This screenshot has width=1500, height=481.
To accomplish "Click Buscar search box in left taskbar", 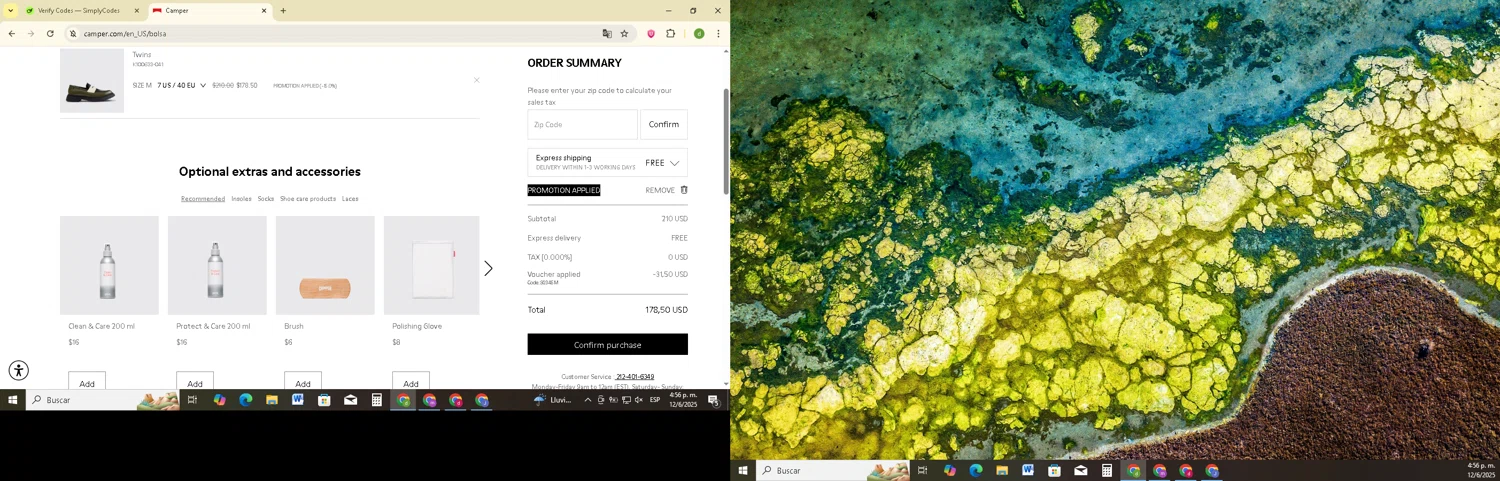I will point(102,400).
